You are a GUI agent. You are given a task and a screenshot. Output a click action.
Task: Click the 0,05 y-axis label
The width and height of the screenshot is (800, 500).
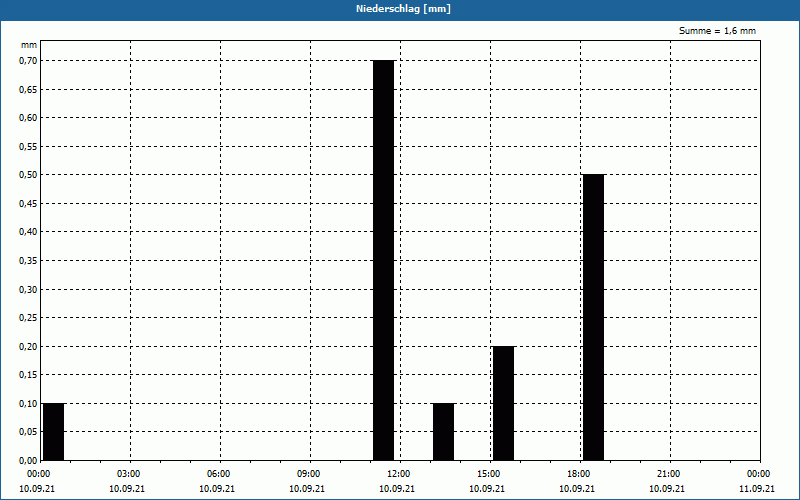28,432
